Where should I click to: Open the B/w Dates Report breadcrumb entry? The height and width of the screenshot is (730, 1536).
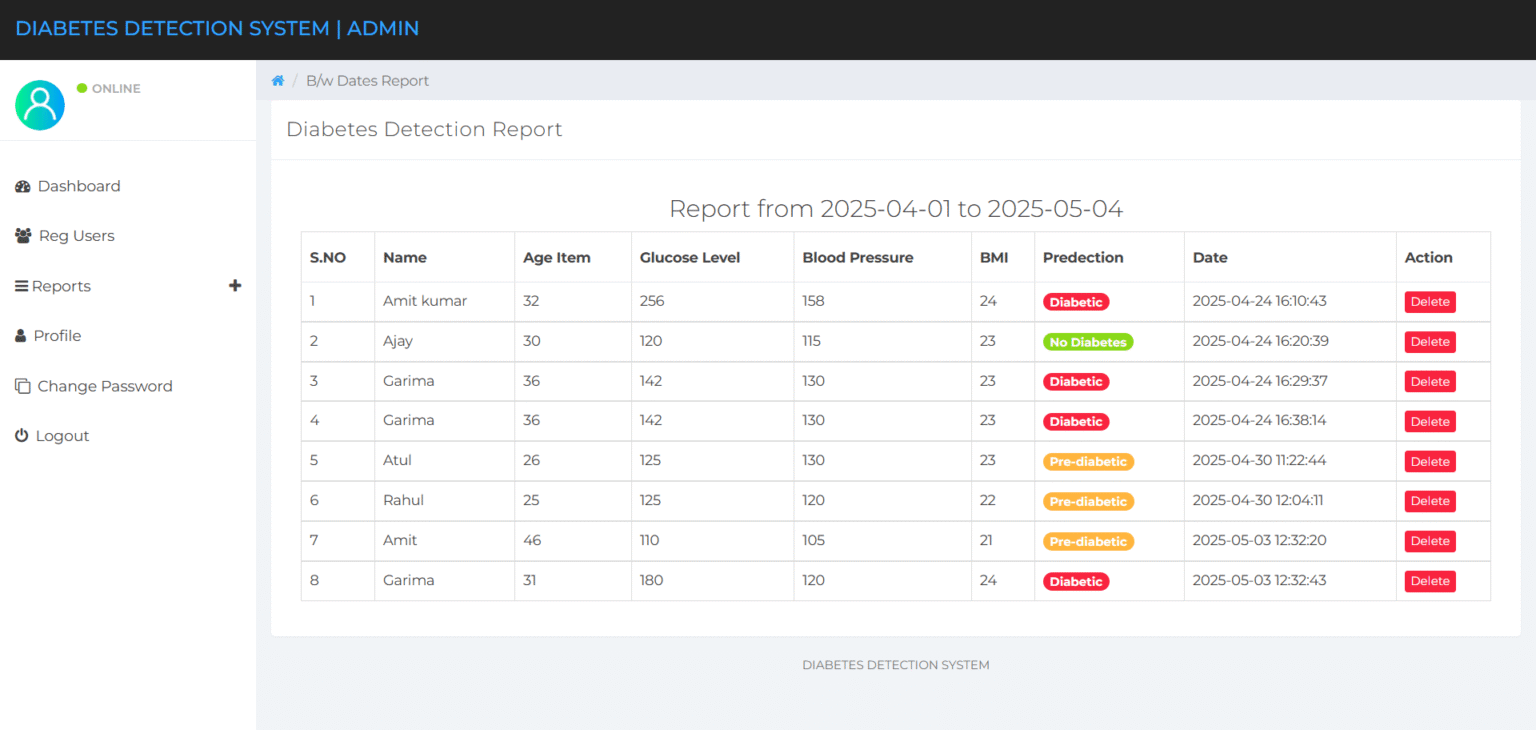pos(368,80)
